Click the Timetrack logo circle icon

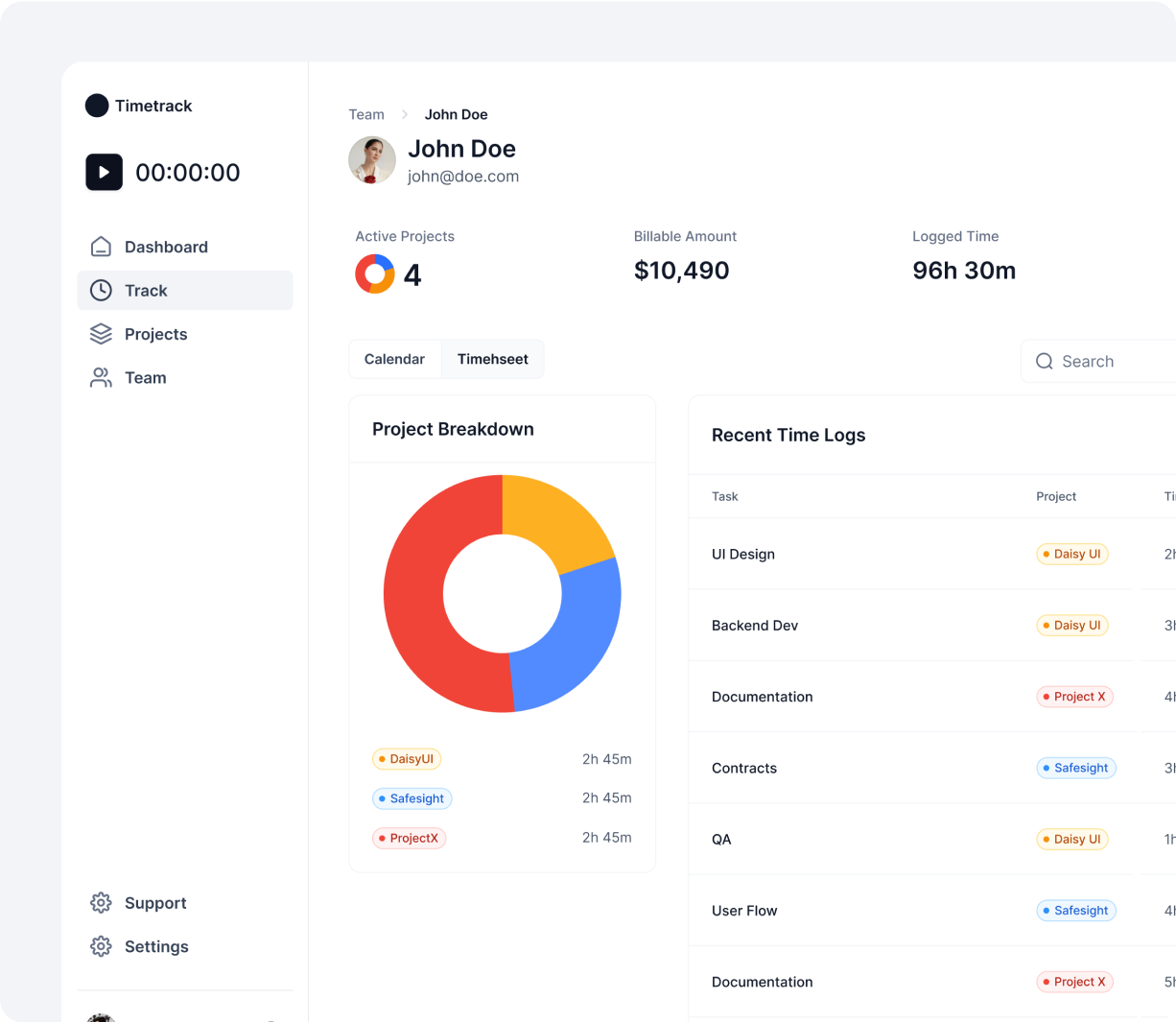[x=97, y=106]
